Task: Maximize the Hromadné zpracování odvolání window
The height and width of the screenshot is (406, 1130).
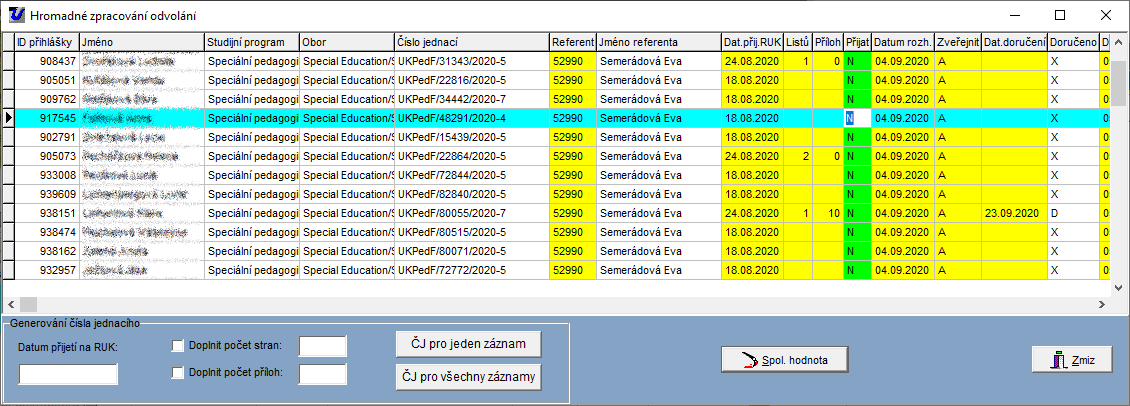Action: pyautogui.click(x=1060, y=16)
